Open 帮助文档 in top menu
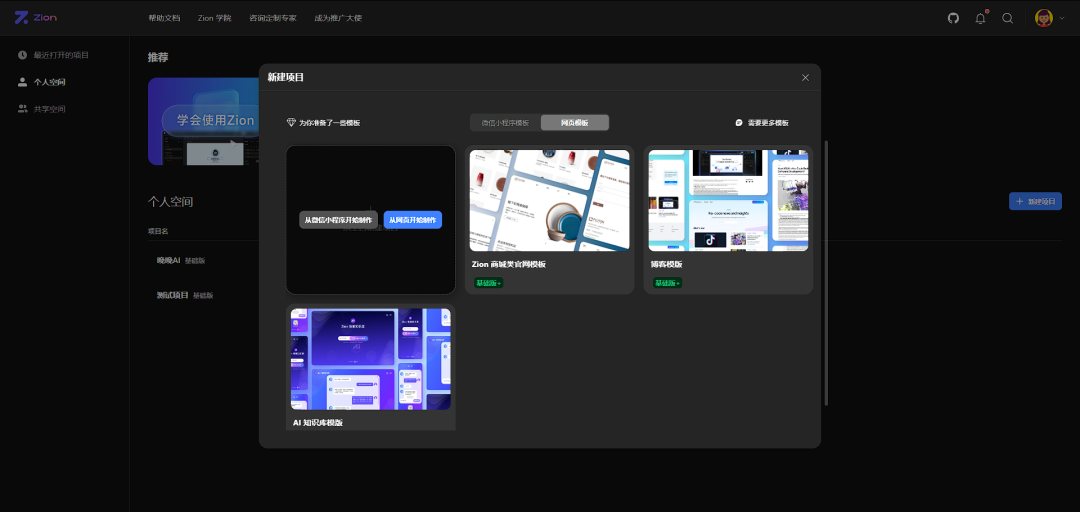This screenshot has height=512, width=1080. [x=164, y=18]
